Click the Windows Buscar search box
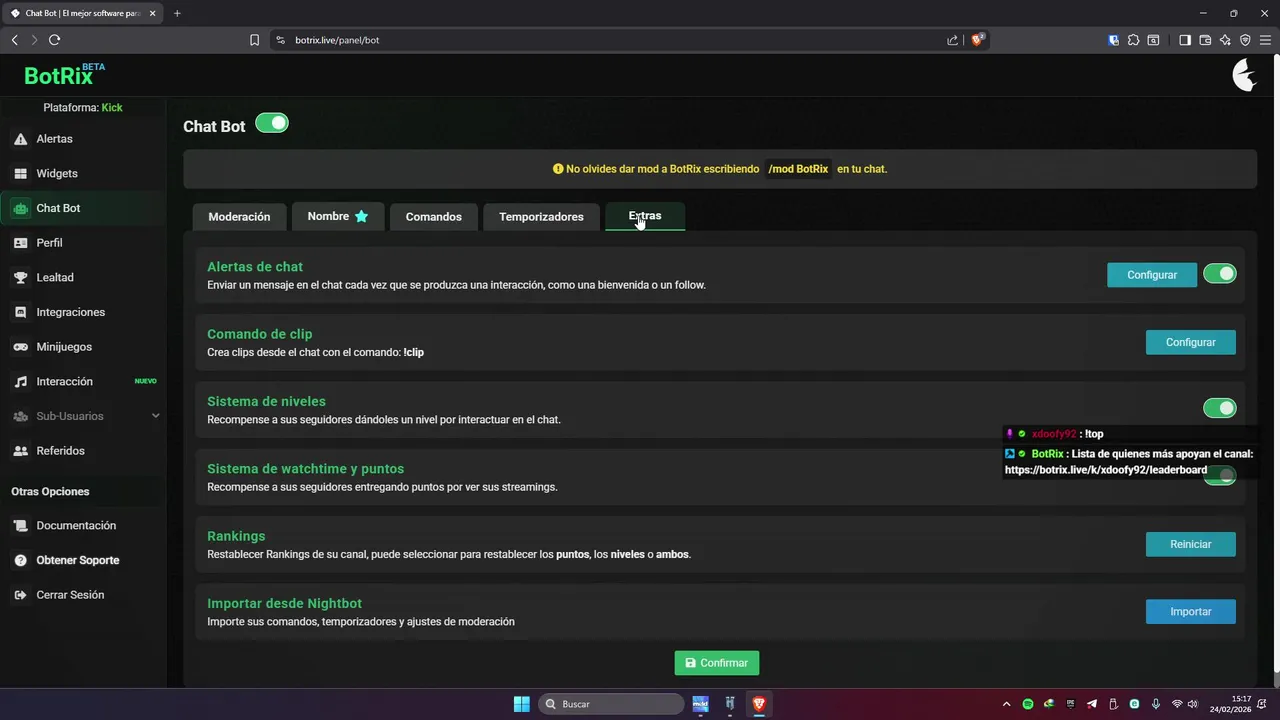 click(611, 704)
